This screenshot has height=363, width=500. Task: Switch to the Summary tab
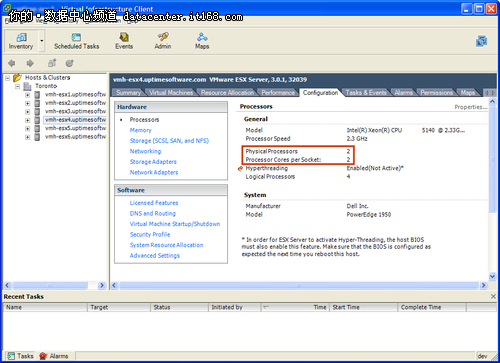tap(128, 93)
